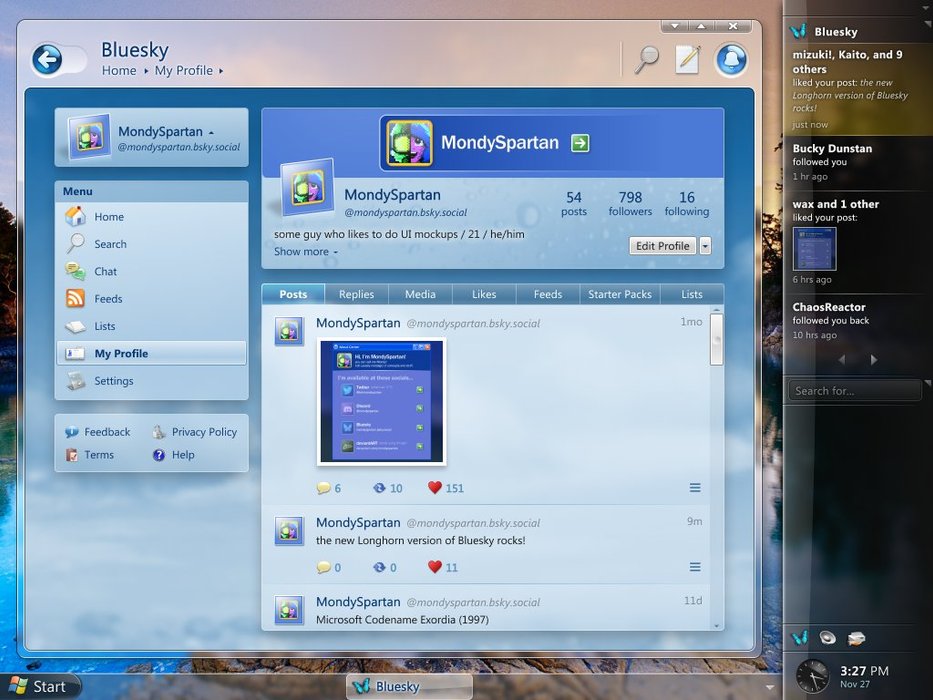This screenshot has height=700, width=933.
Task: Go to the next notifications page arrow
Action: click(x=873, y=360)
